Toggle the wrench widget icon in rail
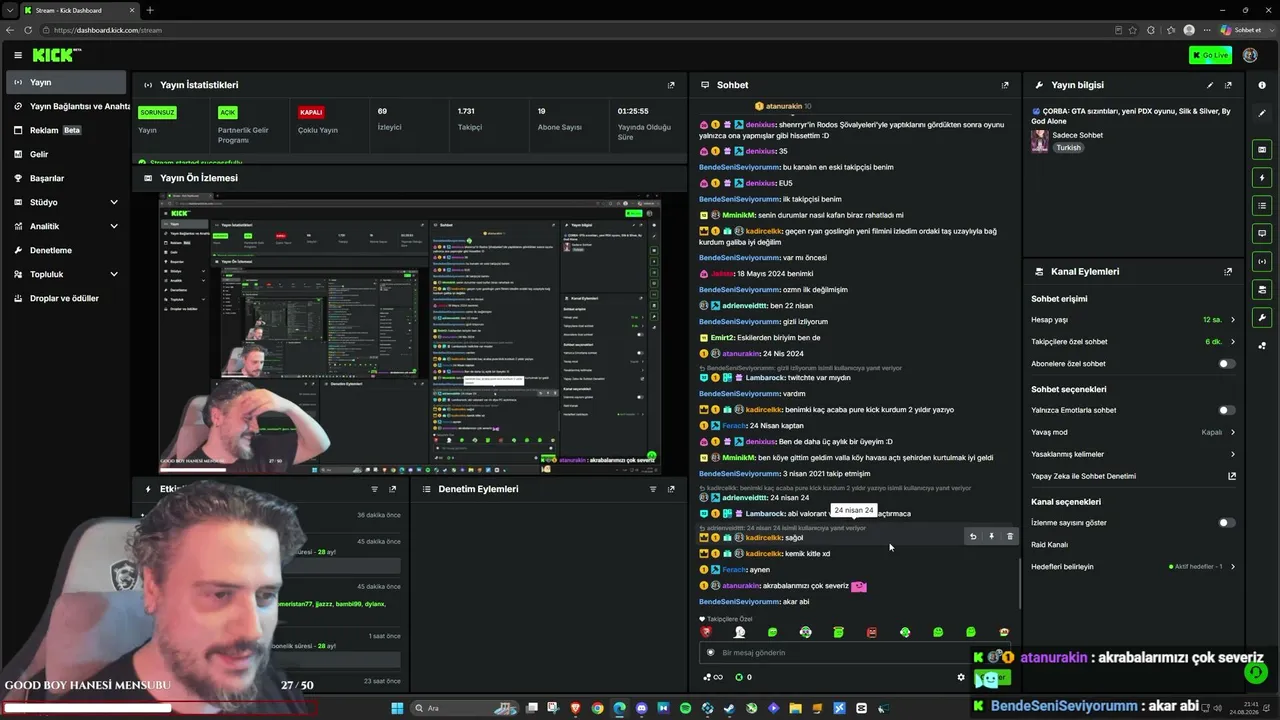Screen dimensions: 1280x720 (1262, 318)
